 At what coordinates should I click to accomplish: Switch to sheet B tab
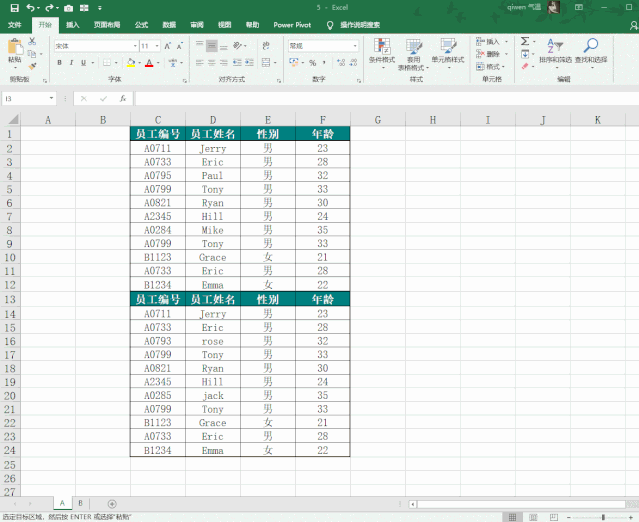click(x=80, y=503)
